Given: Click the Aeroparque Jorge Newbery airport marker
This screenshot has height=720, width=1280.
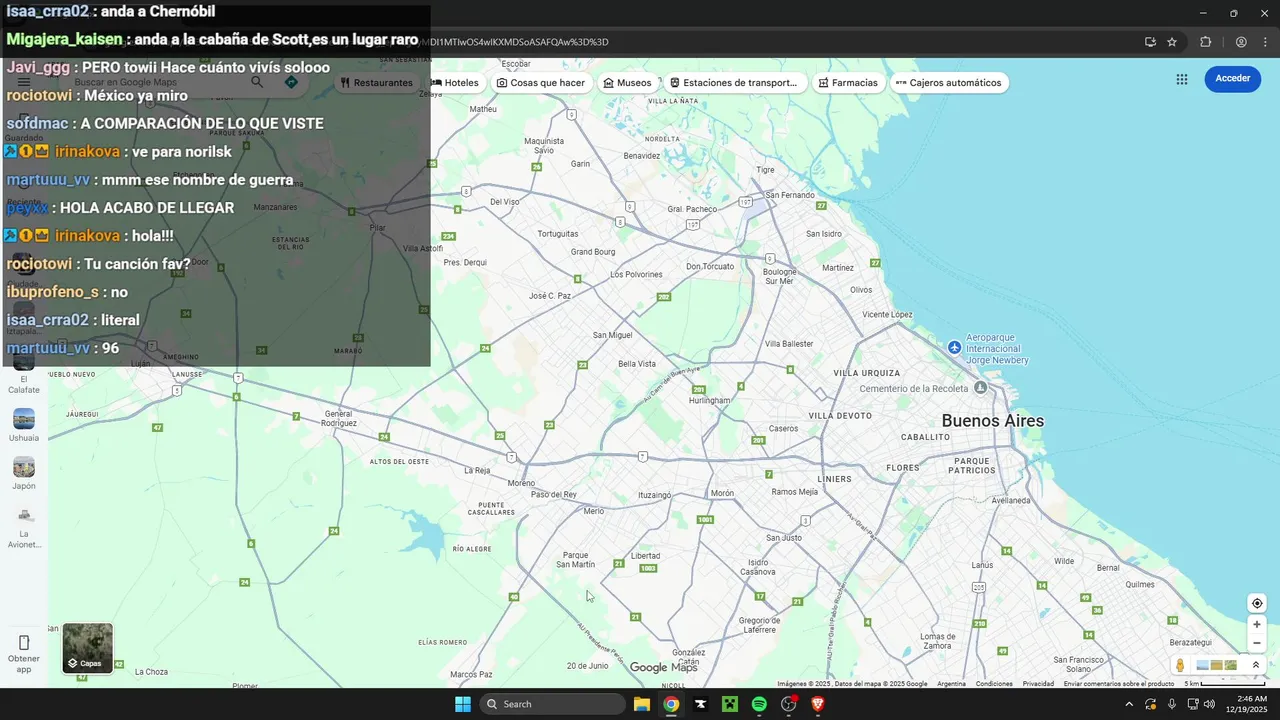Looking at the screenshot, I should pyautogui.click(x=955, y=347).
